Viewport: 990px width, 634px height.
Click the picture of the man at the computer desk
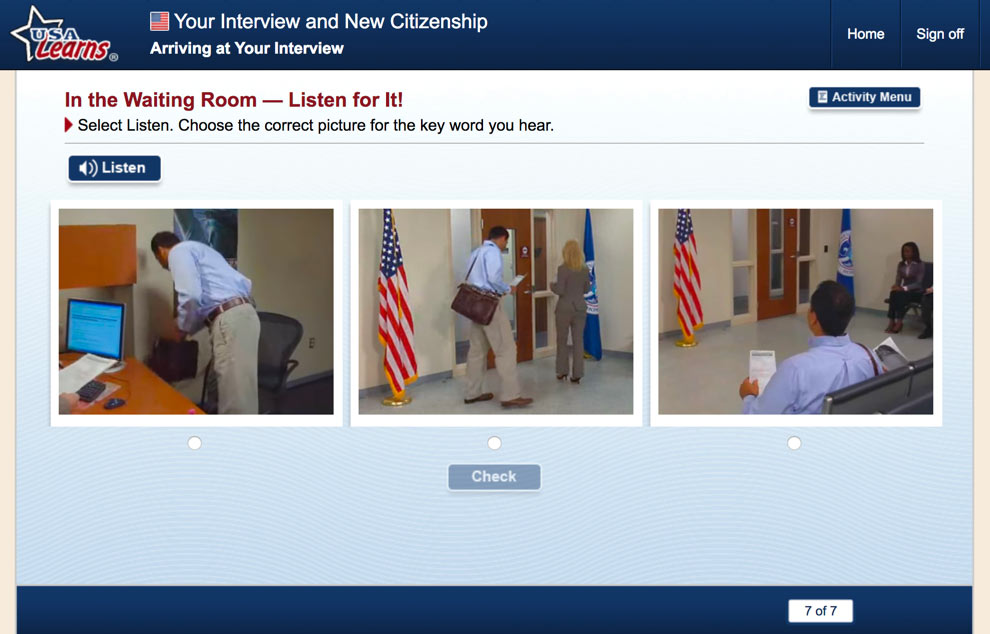(x=196, y=312)
